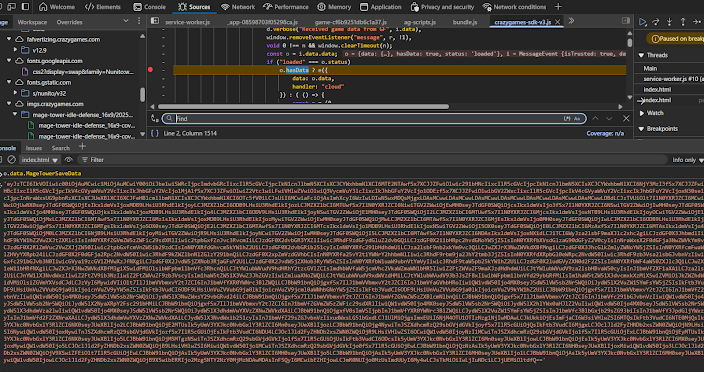Expand the Watch section
704x372 pixels.
641,113
